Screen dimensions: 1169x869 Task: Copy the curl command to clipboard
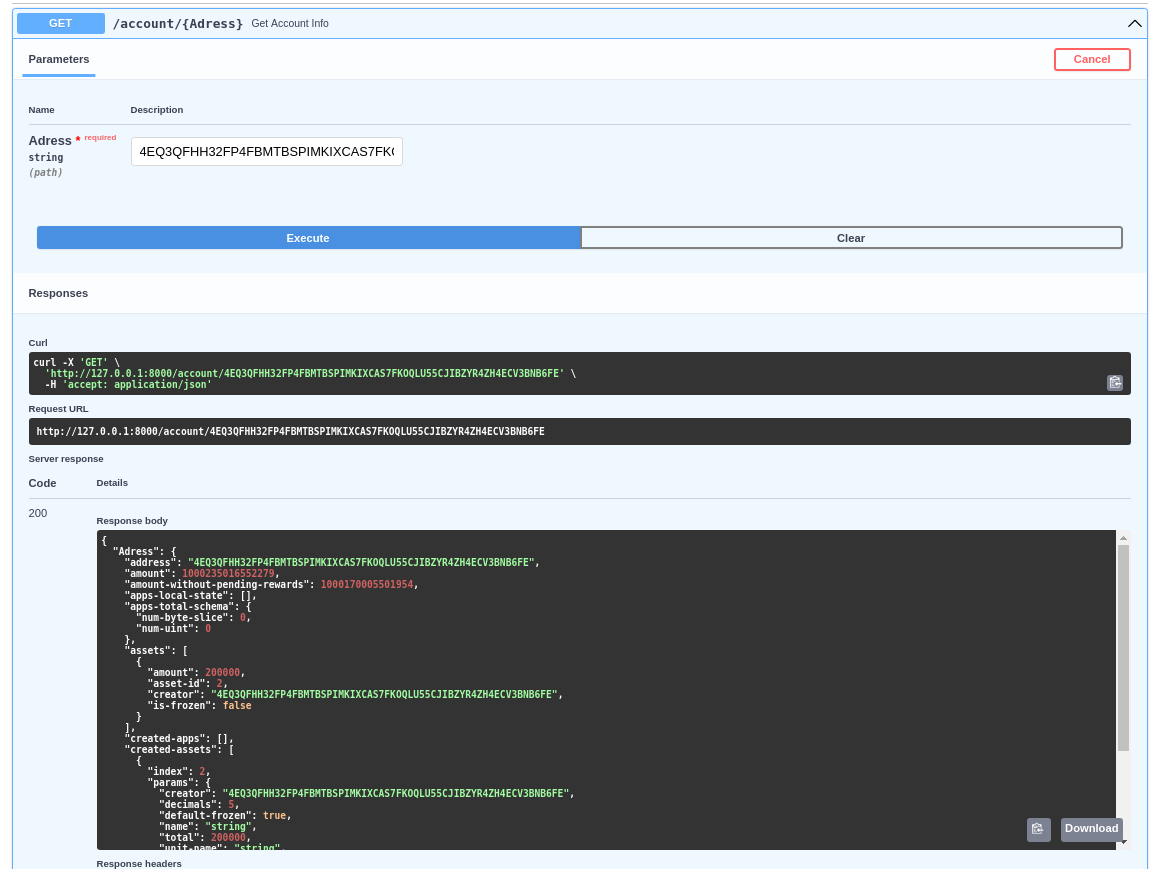1115,382
